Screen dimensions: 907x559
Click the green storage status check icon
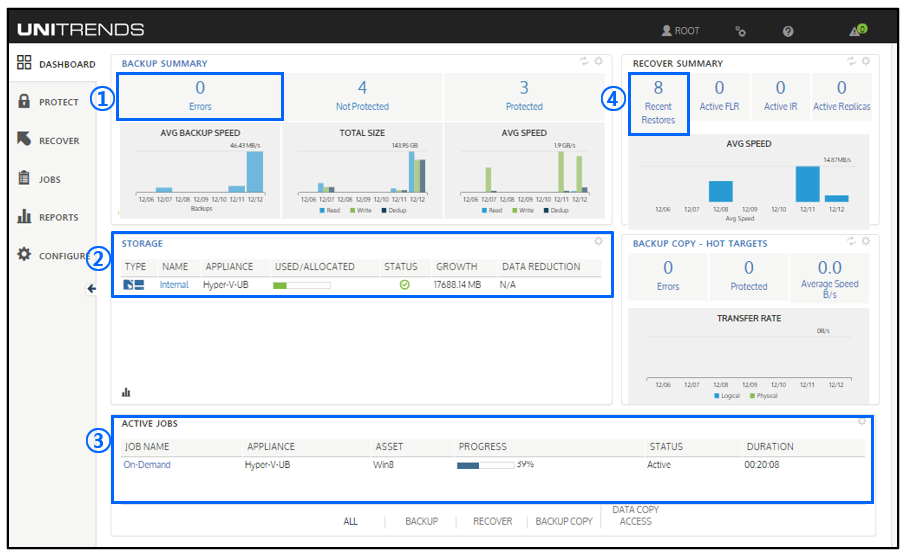click(x=405, y=285)
